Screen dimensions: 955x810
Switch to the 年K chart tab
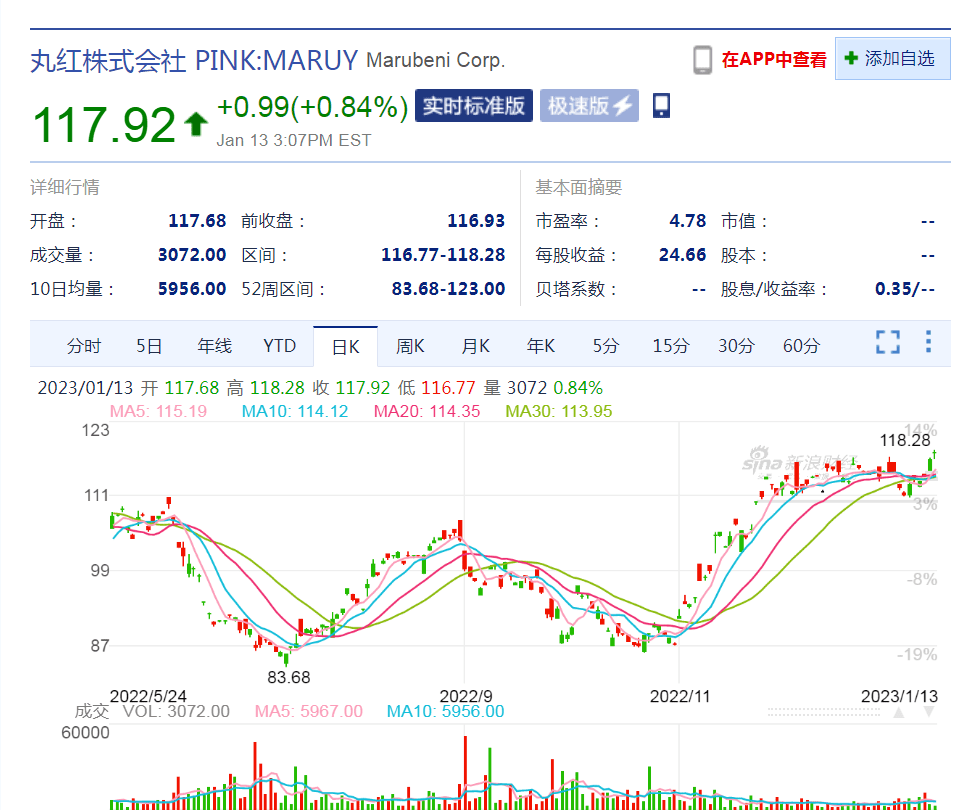click(x=540, y=346)
